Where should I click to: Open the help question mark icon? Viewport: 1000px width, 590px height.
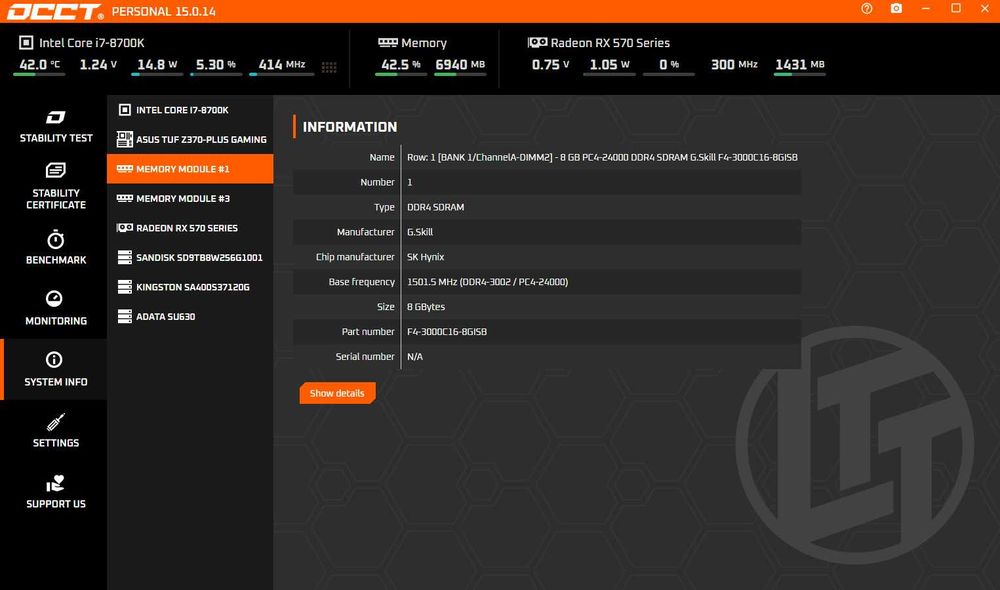click(x=867, y=8)
